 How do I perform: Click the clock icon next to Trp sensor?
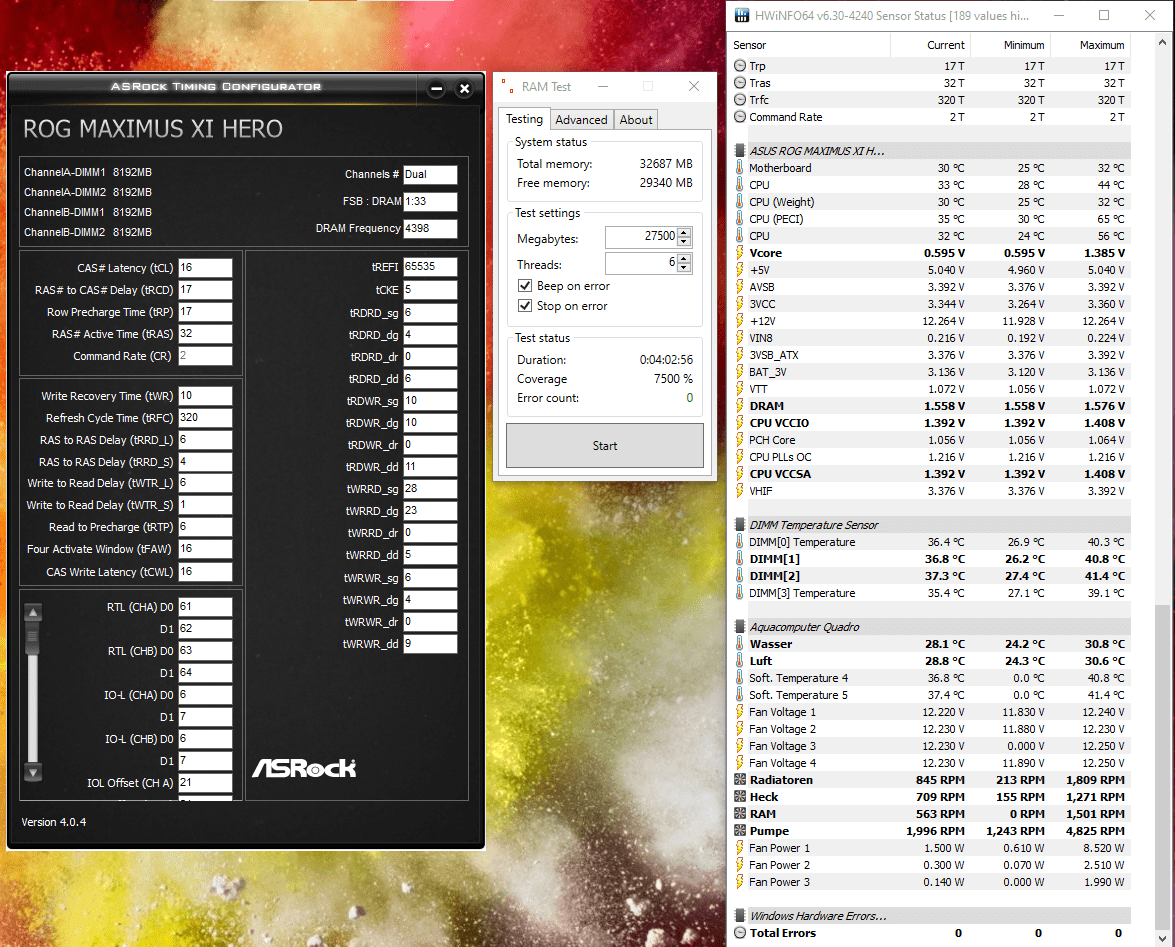(740, 66)
